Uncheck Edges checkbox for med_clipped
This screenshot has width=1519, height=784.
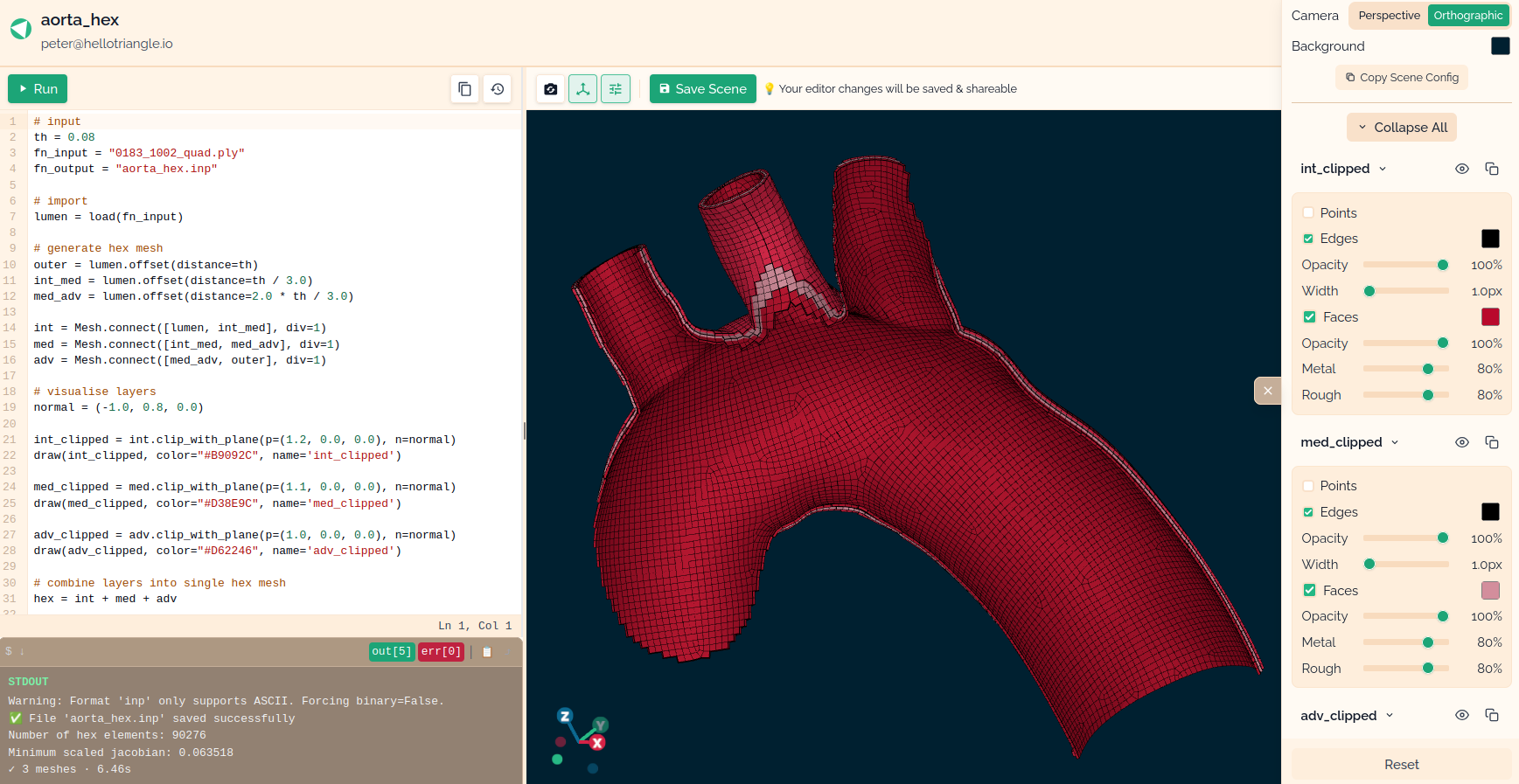(x=1308, y=512)
